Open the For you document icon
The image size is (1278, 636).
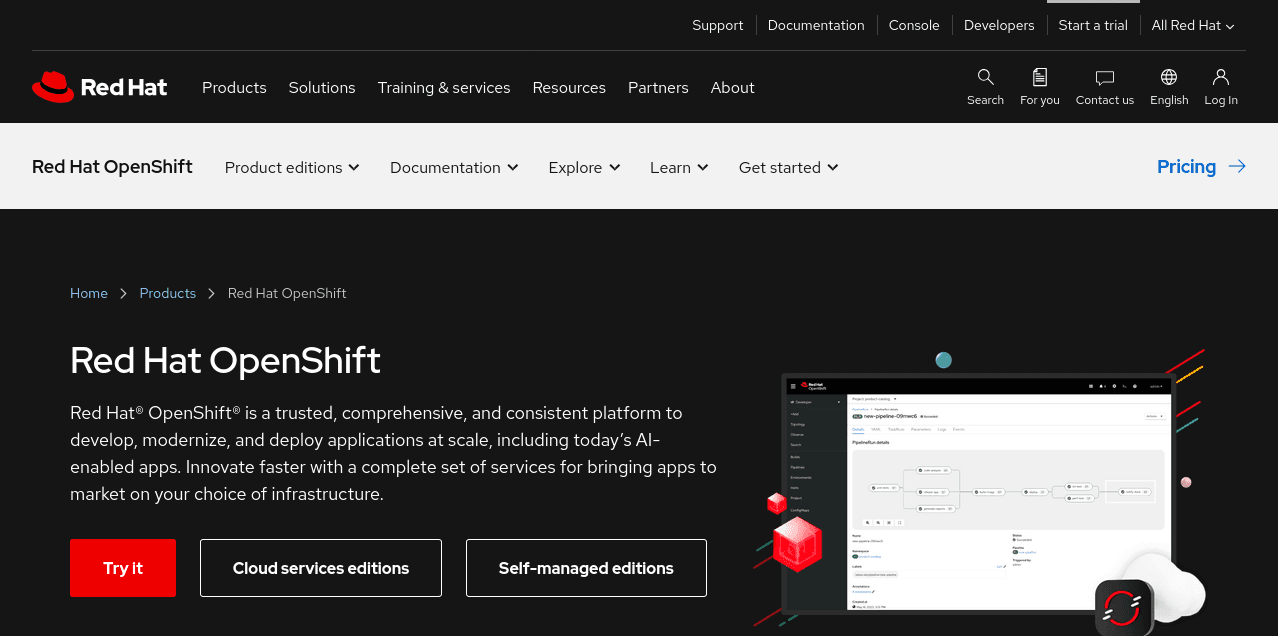coord(1040,77)
